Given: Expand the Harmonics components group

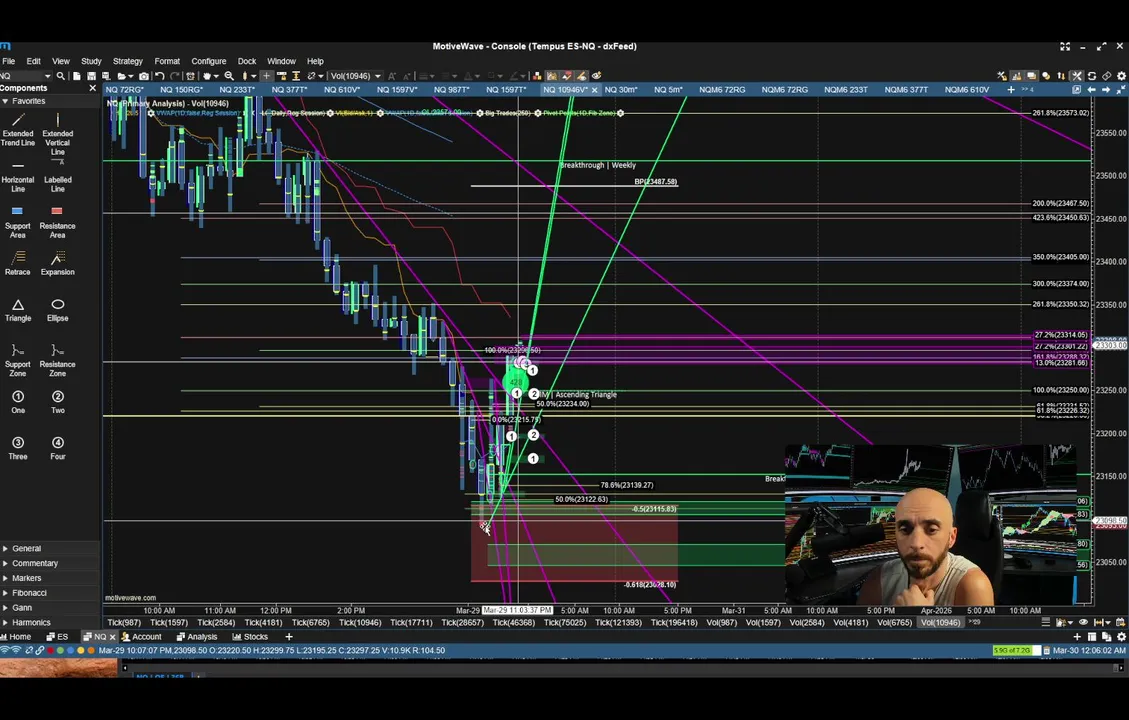Looking at the screenshot, I should click(31, 622).
